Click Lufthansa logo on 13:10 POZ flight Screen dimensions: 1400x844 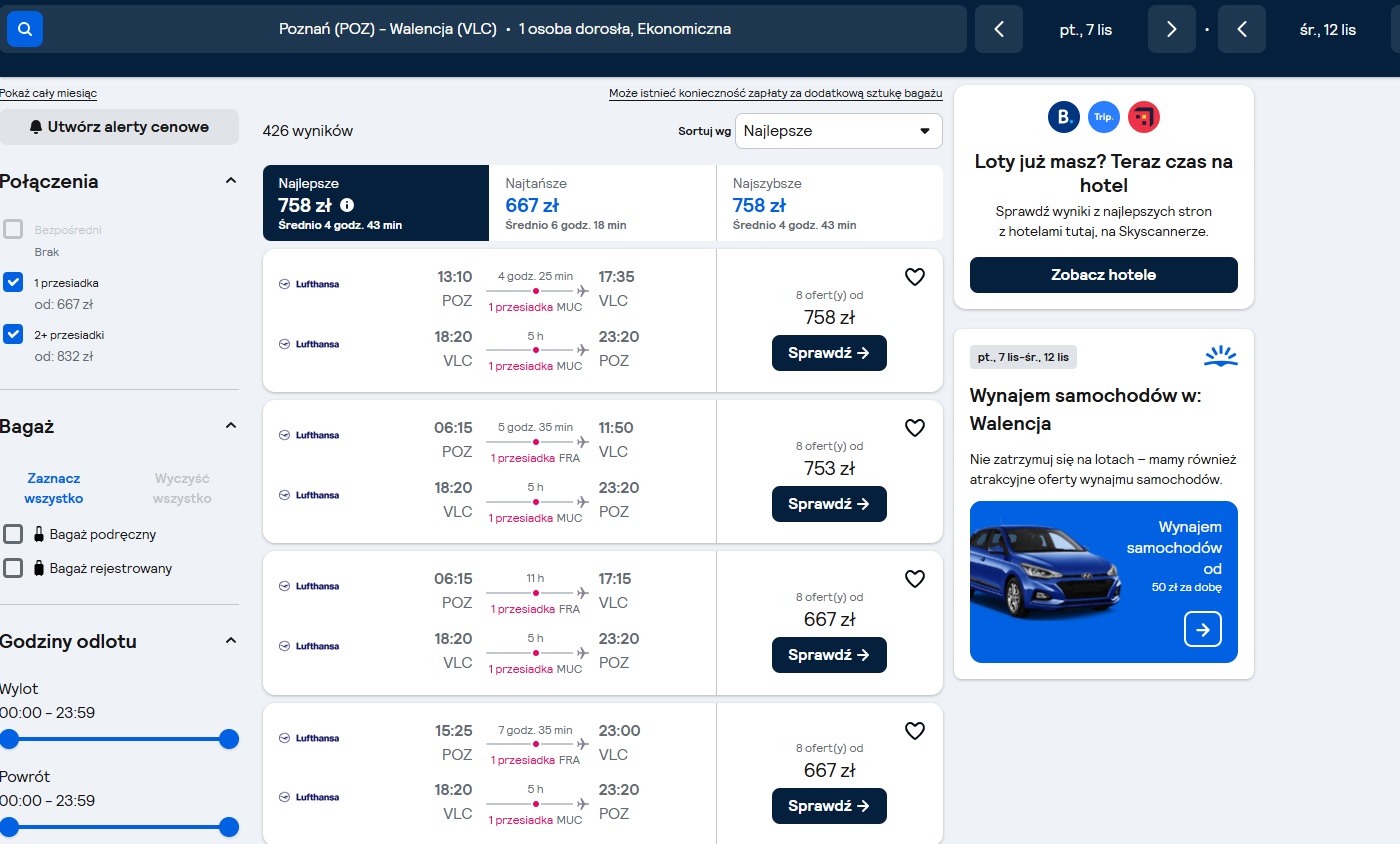click(309, 284)
